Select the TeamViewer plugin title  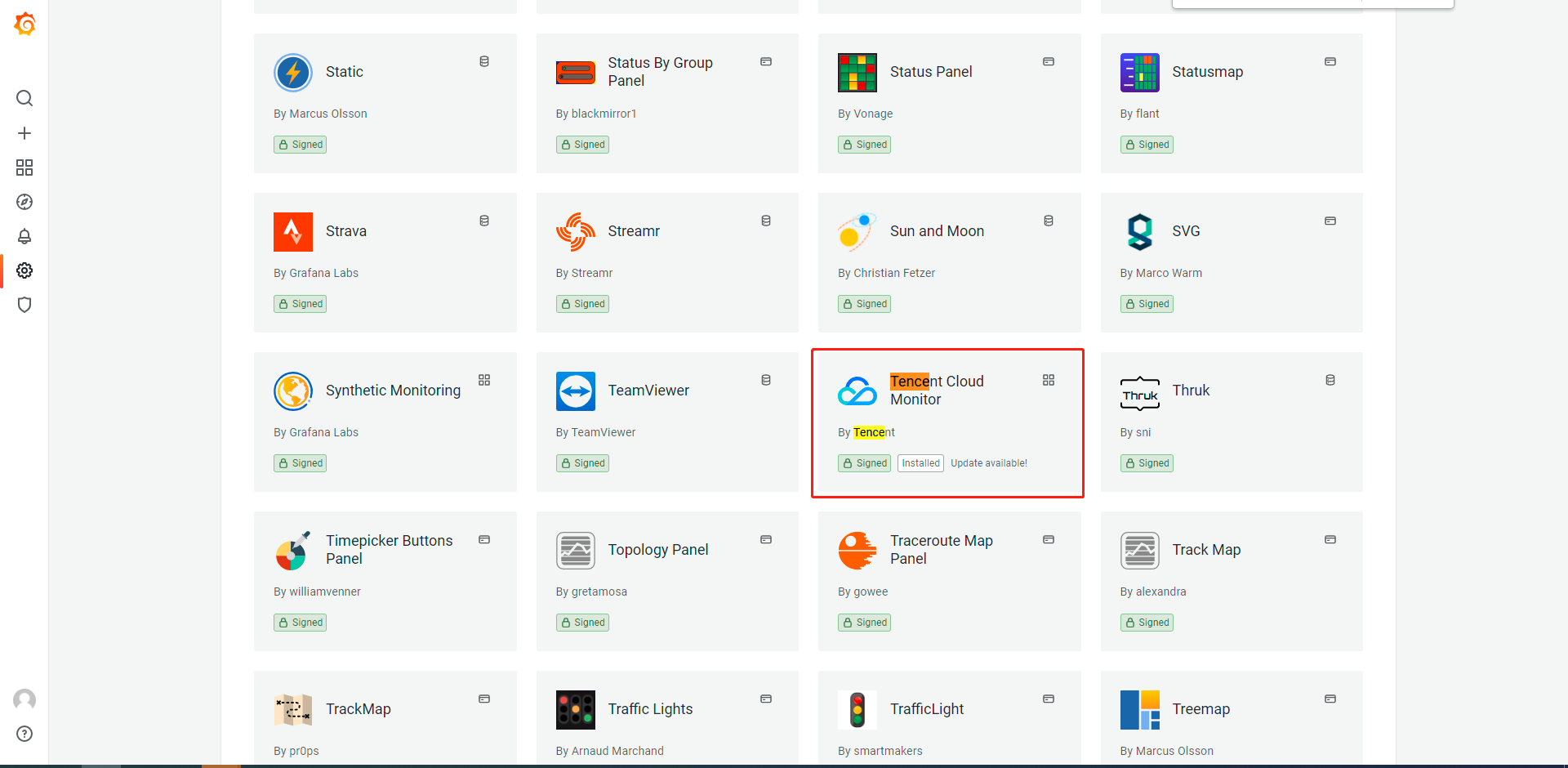648,391
